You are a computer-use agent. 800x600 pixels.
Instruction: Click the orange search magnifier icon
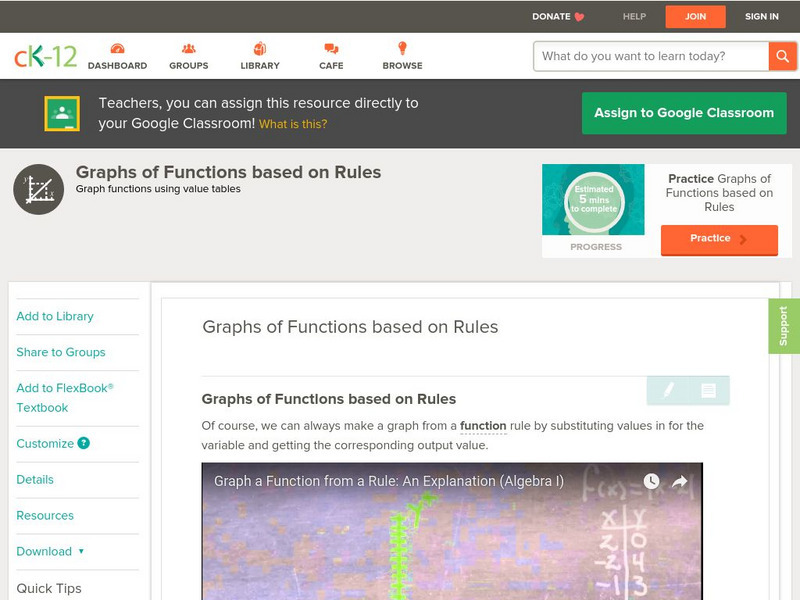point(782,56)
